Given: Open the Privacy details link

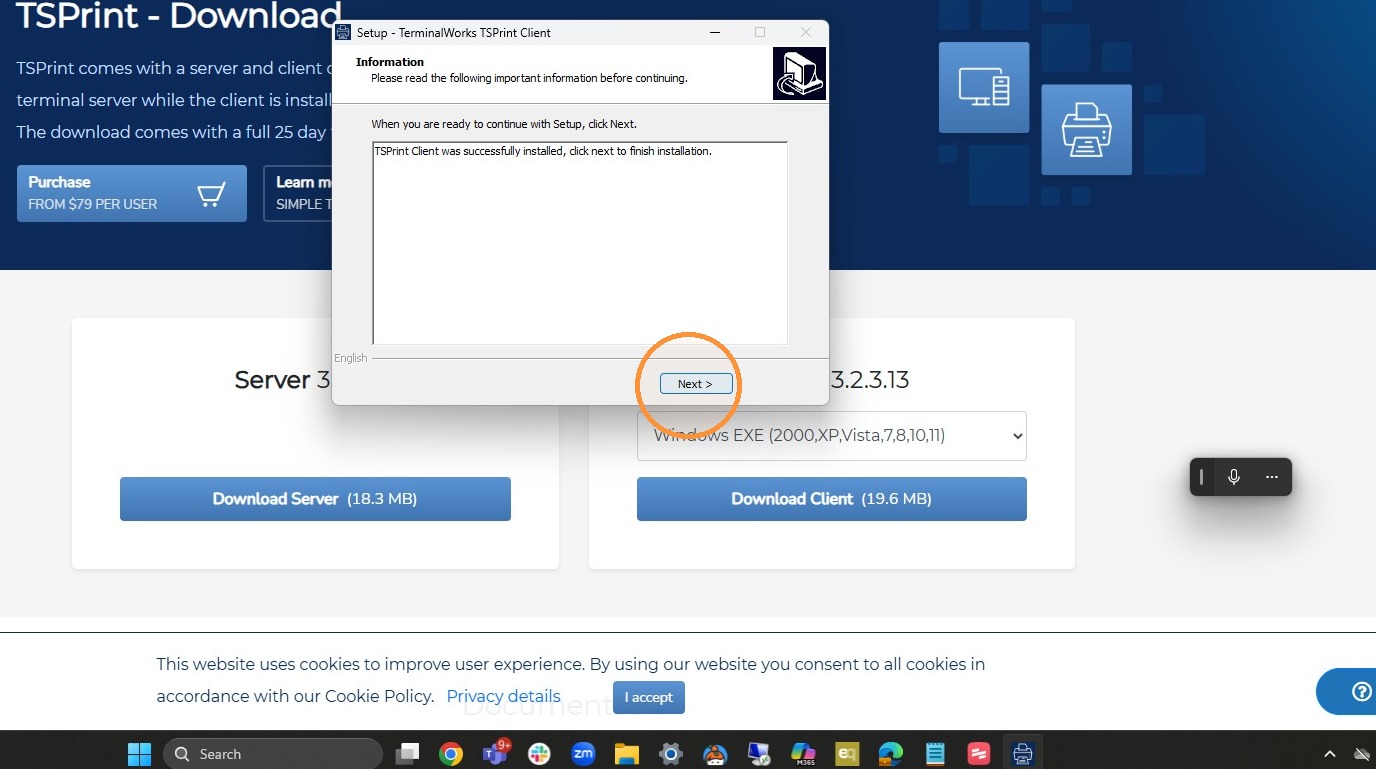Looking at the screenshot, I should (503, 696).
